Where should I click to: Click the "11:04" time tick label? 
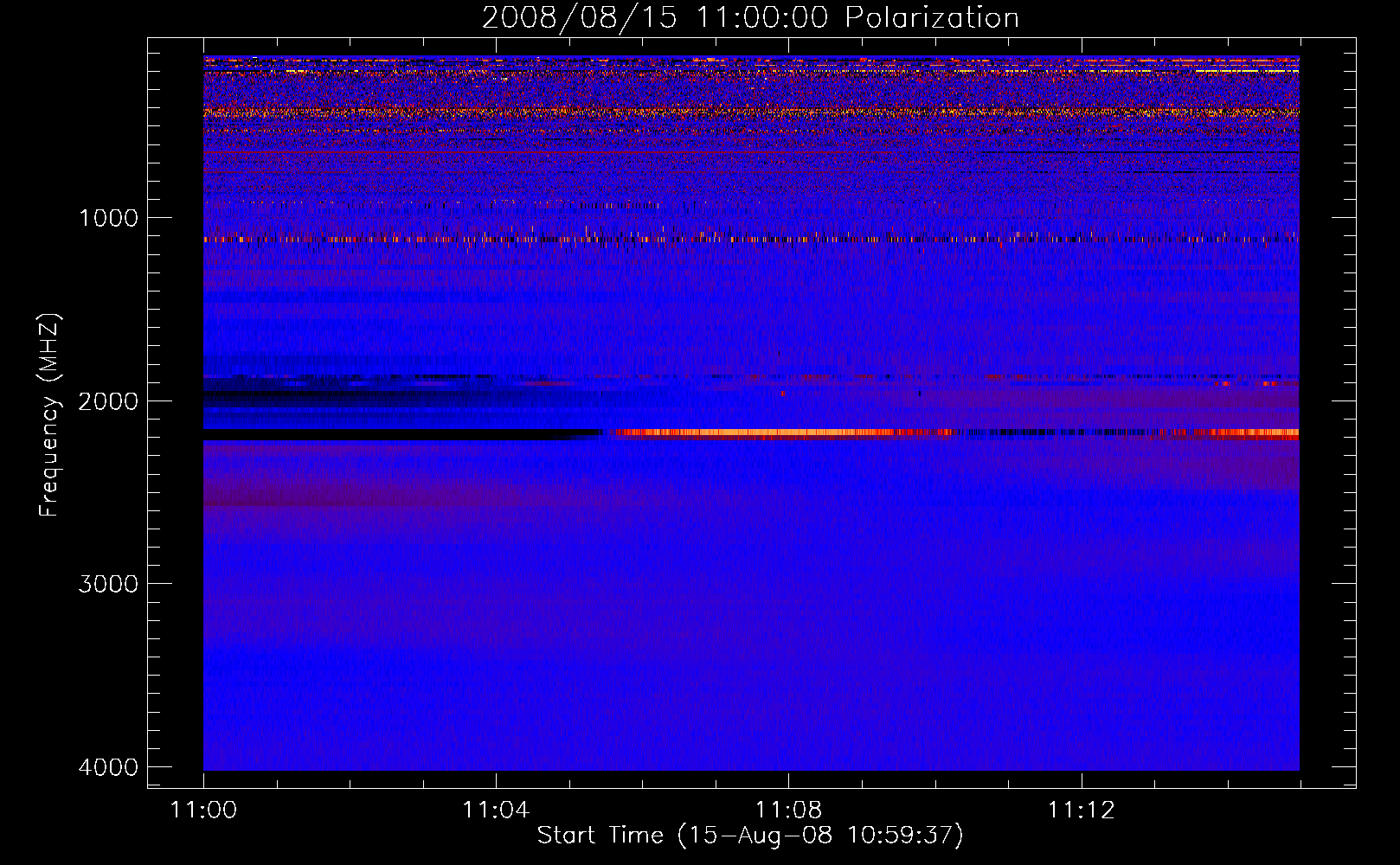pos(496,811)
